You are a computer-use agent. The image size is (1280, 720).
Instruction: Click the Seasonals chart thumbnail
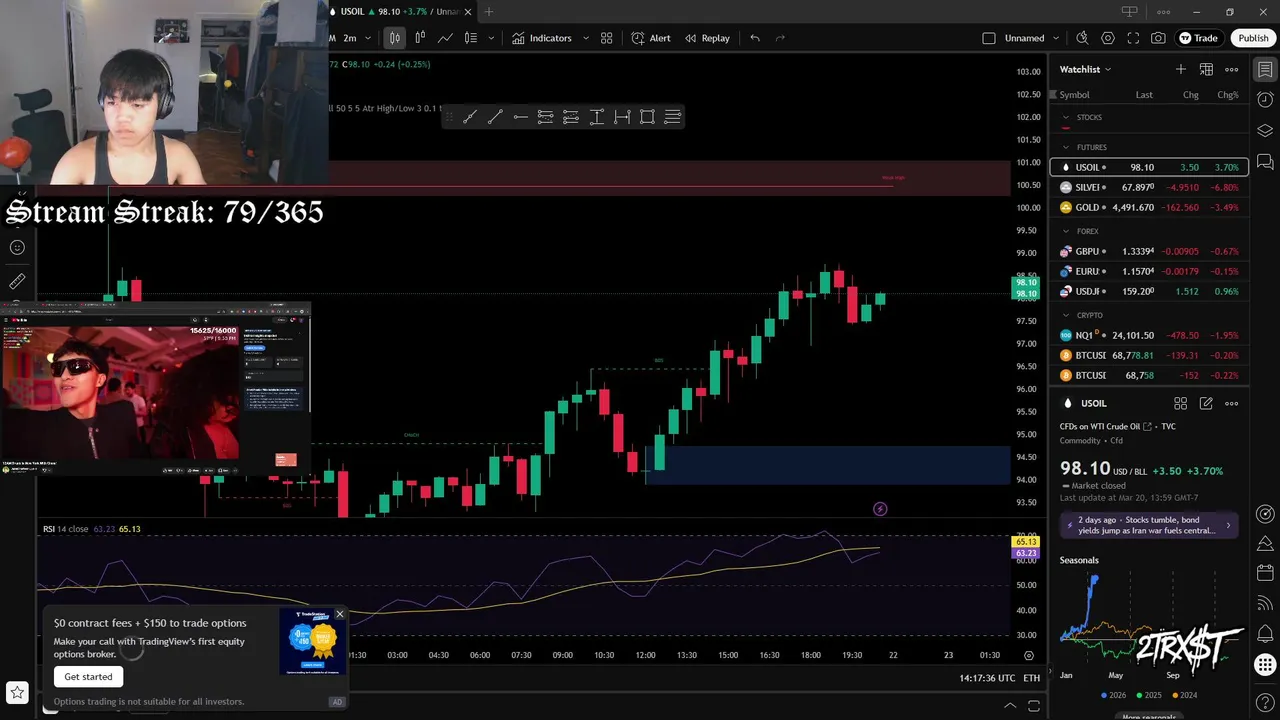tap(1149, 620)
